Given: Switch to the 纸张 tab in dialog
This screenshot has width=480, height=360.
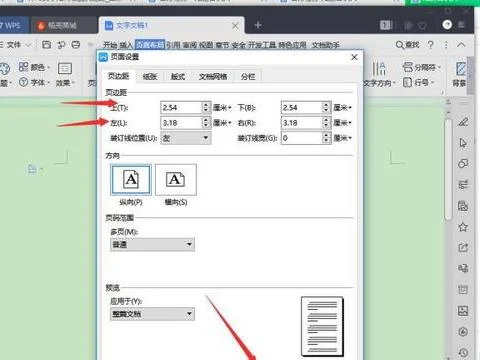Looking at the screenshot, I should 150,77.
